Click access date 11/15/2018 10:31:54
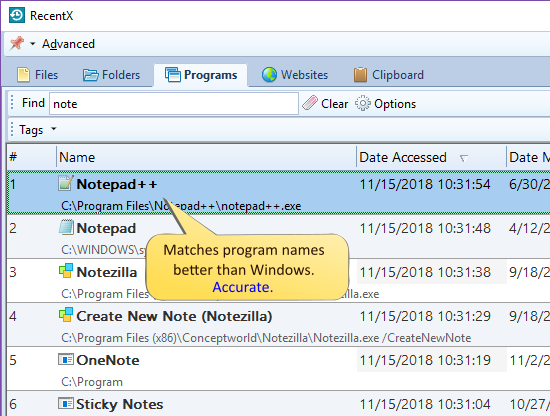Image resolution: width=550 pixels, height=416 pixels. 425,184
